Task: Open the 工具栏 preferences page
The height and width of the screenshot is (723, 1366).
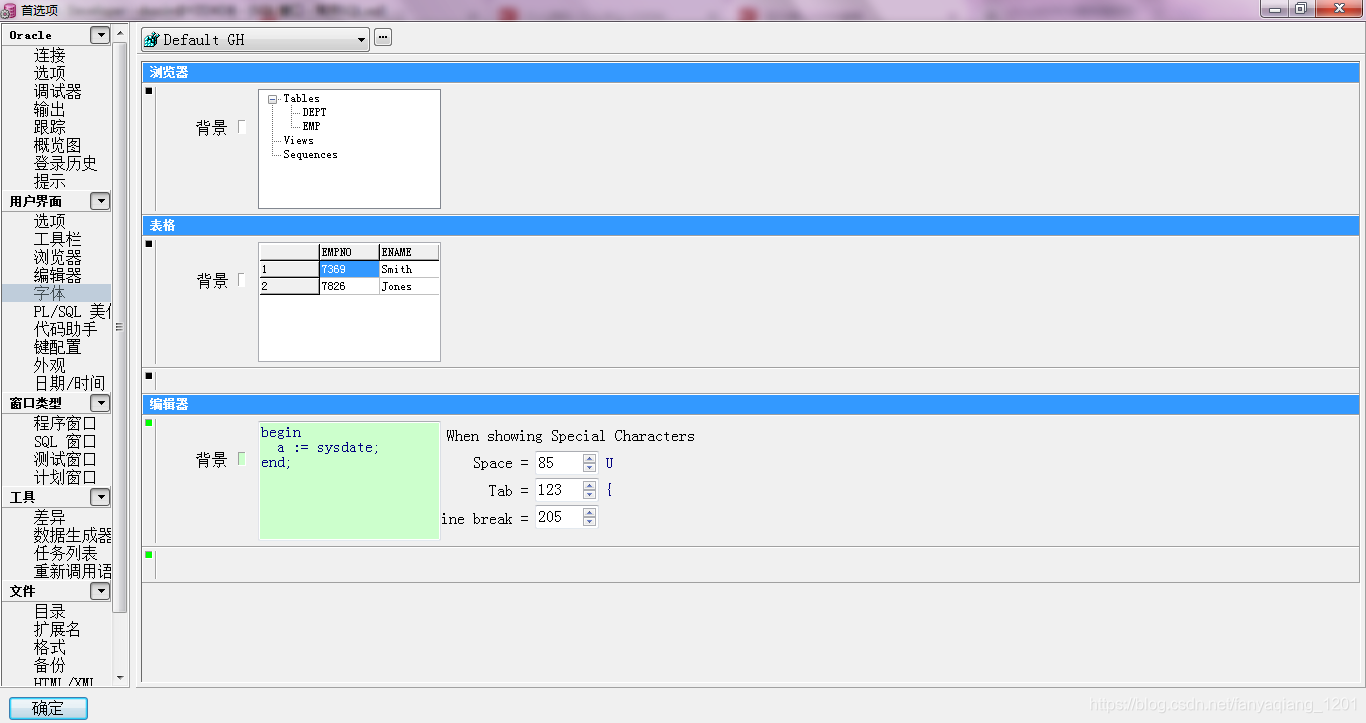Action: (x=58, y=239)
